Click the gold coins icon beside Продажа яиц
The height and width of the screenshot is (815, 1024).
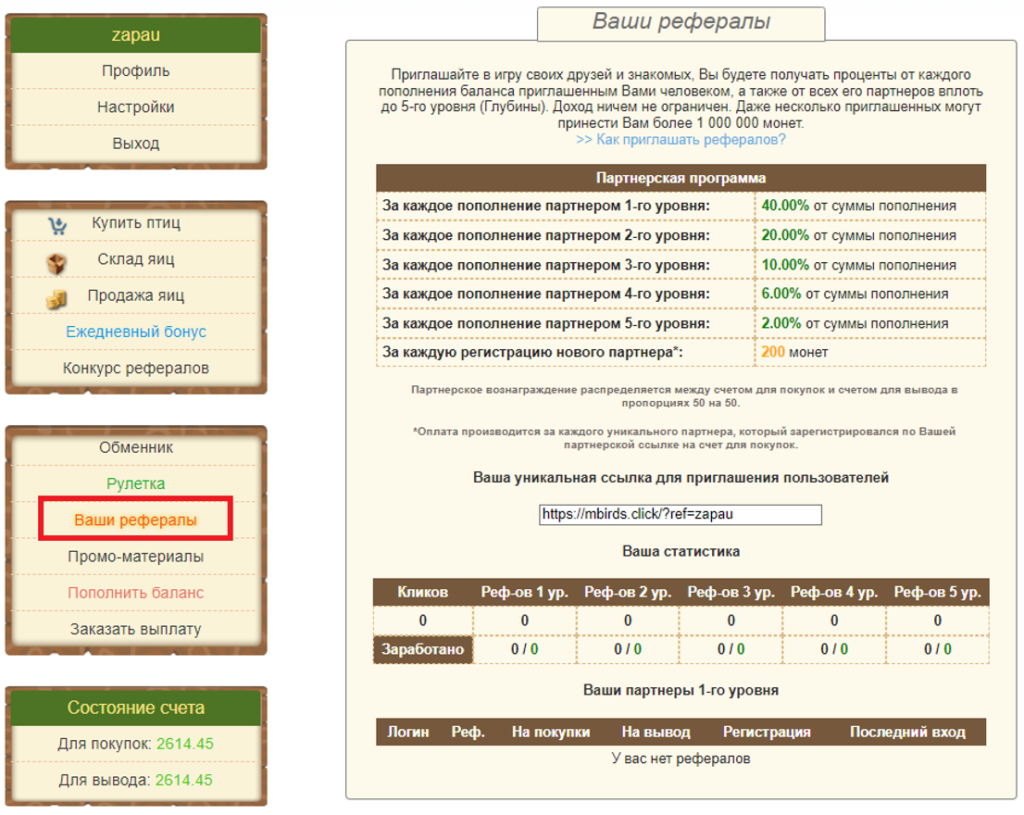click(56, 299)
